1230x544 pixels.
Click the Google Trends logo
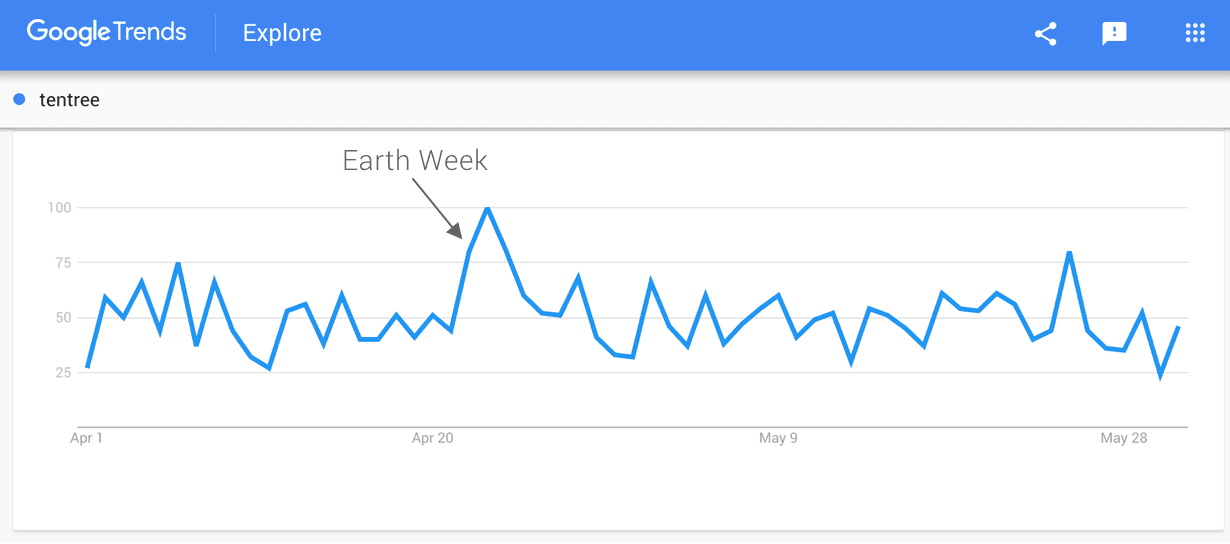(x=107, y=32)
